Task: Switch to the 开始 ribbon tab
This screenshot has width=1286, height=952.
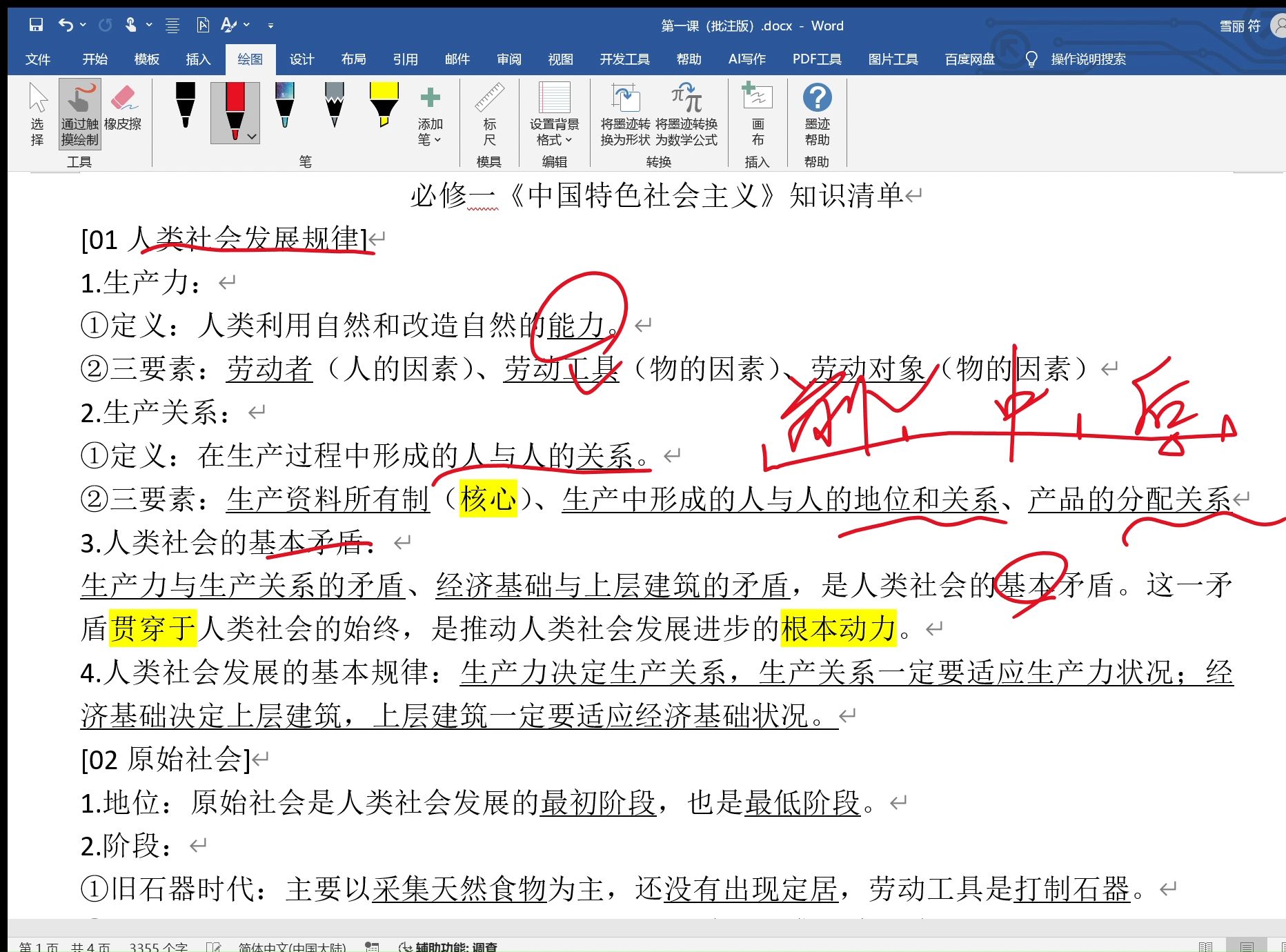Action: 95,59
